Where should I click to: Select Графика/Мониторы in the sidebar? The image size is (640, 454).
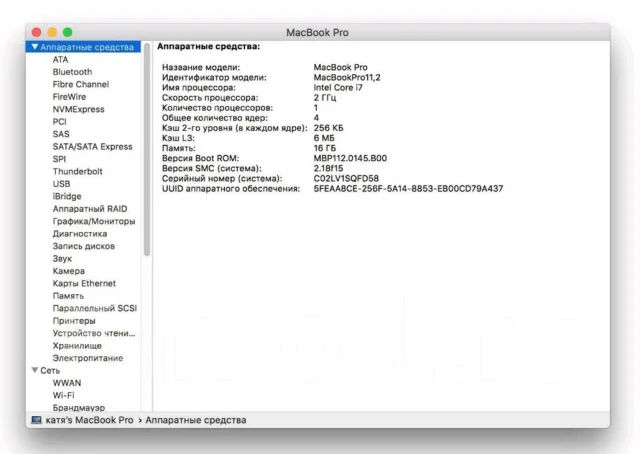click(x=94, y=221)
